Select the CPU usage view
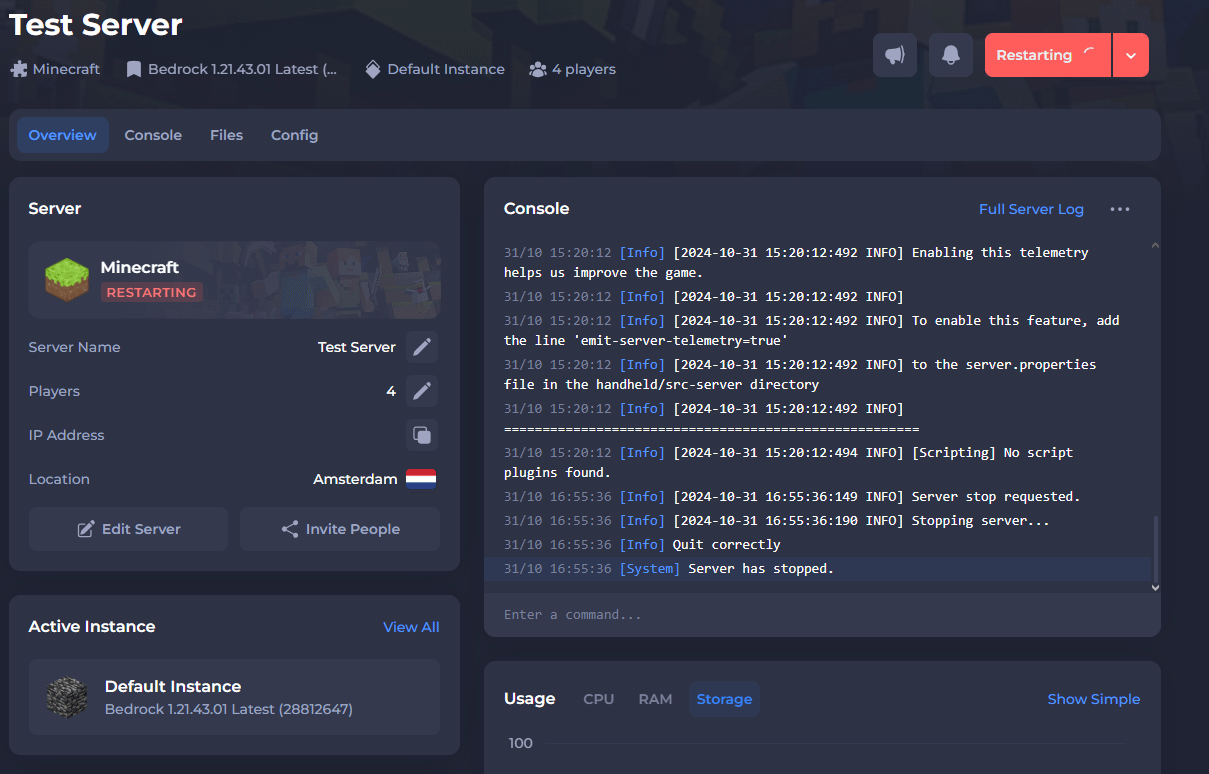This screenshot has height=774, width=1209. click(598, 699)
